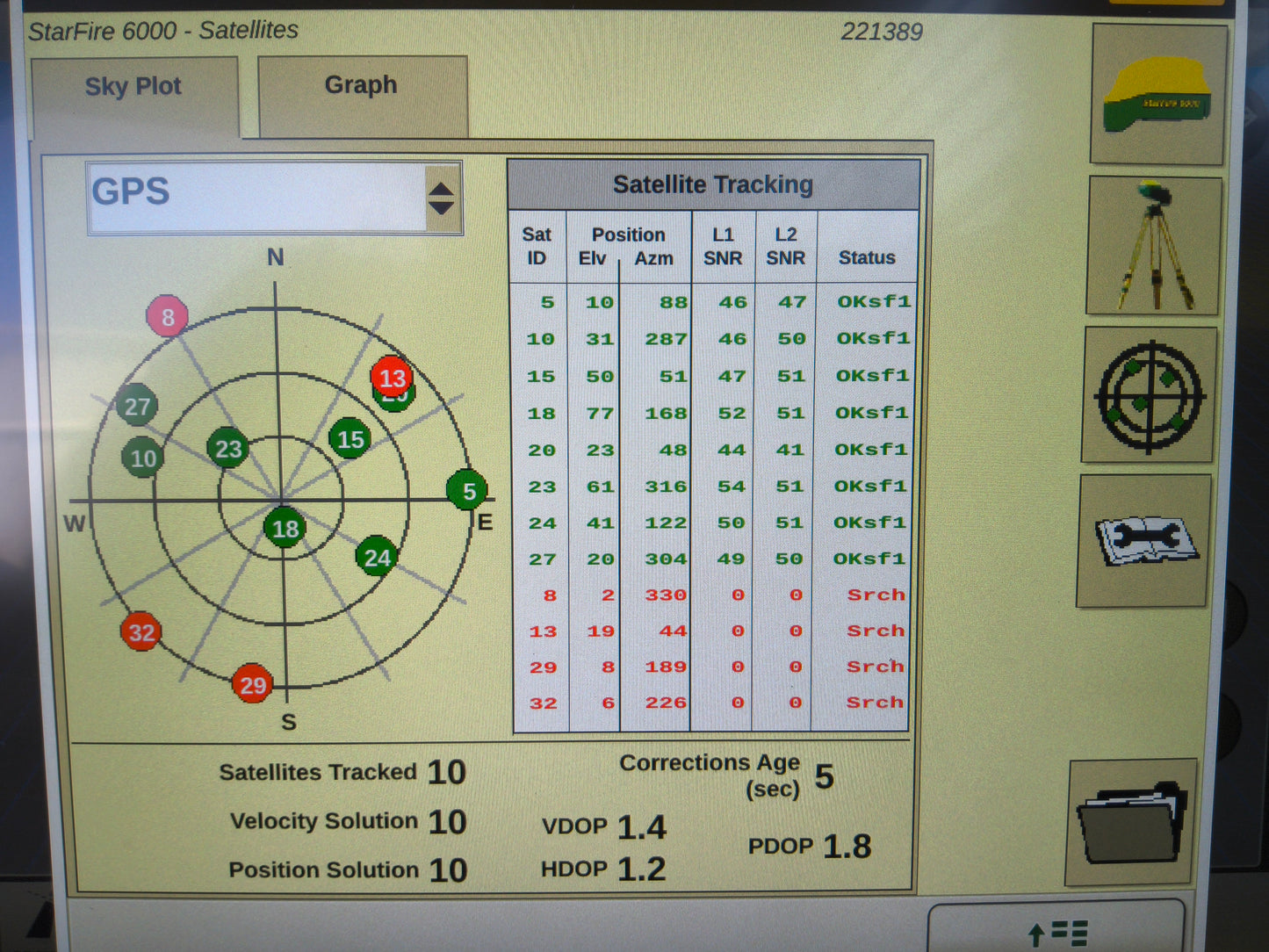Image resolution: width=1269 pixels, height=952 pixels.
Task: Select satellite 15 on the sky plot
Action: tap(350, 439)
